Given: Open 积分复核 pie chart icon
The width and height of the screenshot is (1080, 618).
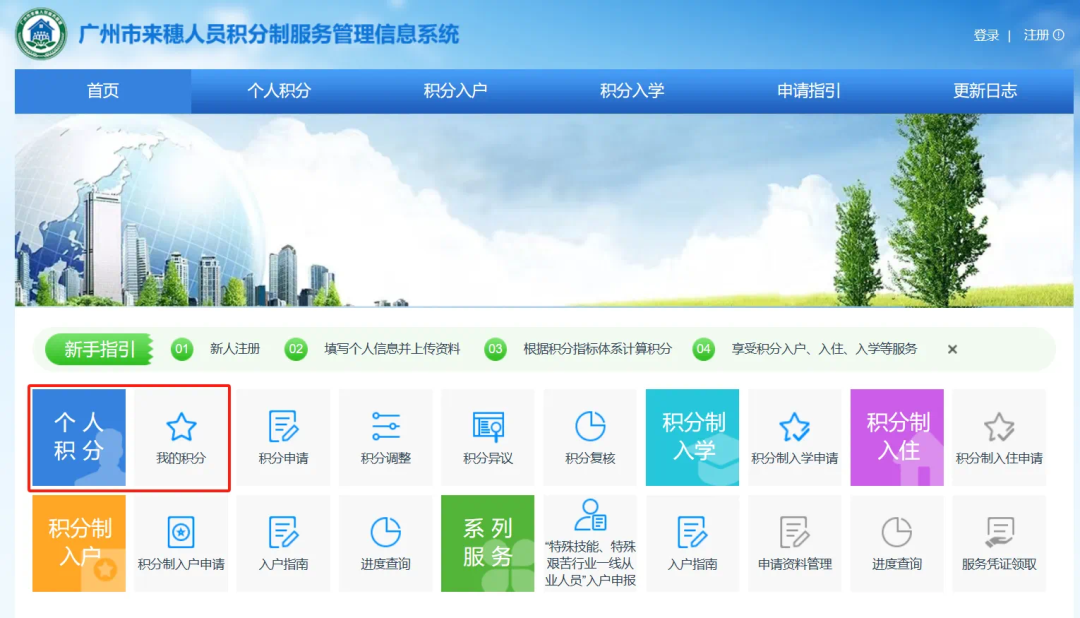Looking at the screenshot, I should (x=590, y=436).
